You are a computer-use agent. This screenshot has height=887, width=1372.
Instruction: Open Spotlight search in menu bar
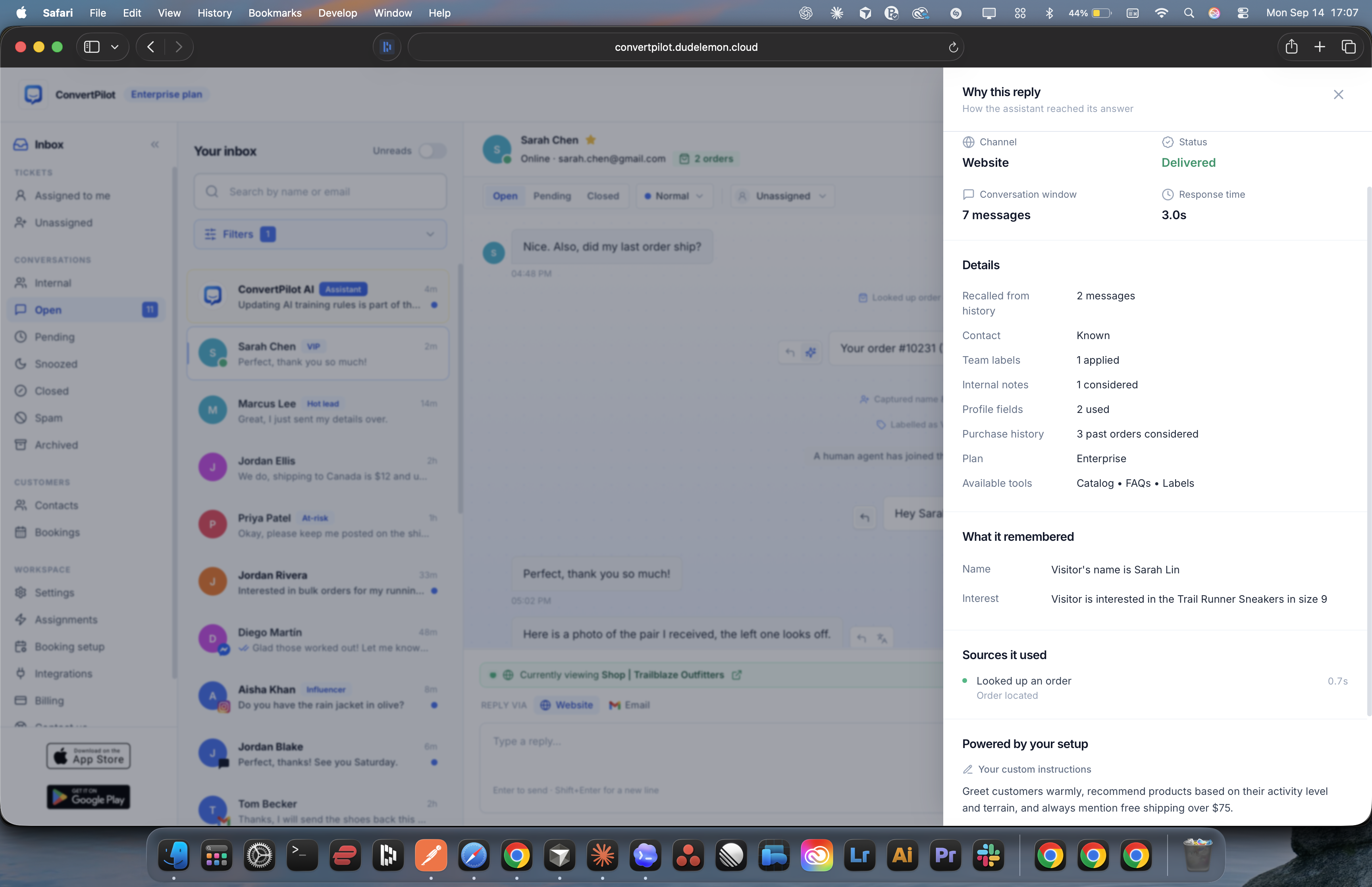[1189, 13]
